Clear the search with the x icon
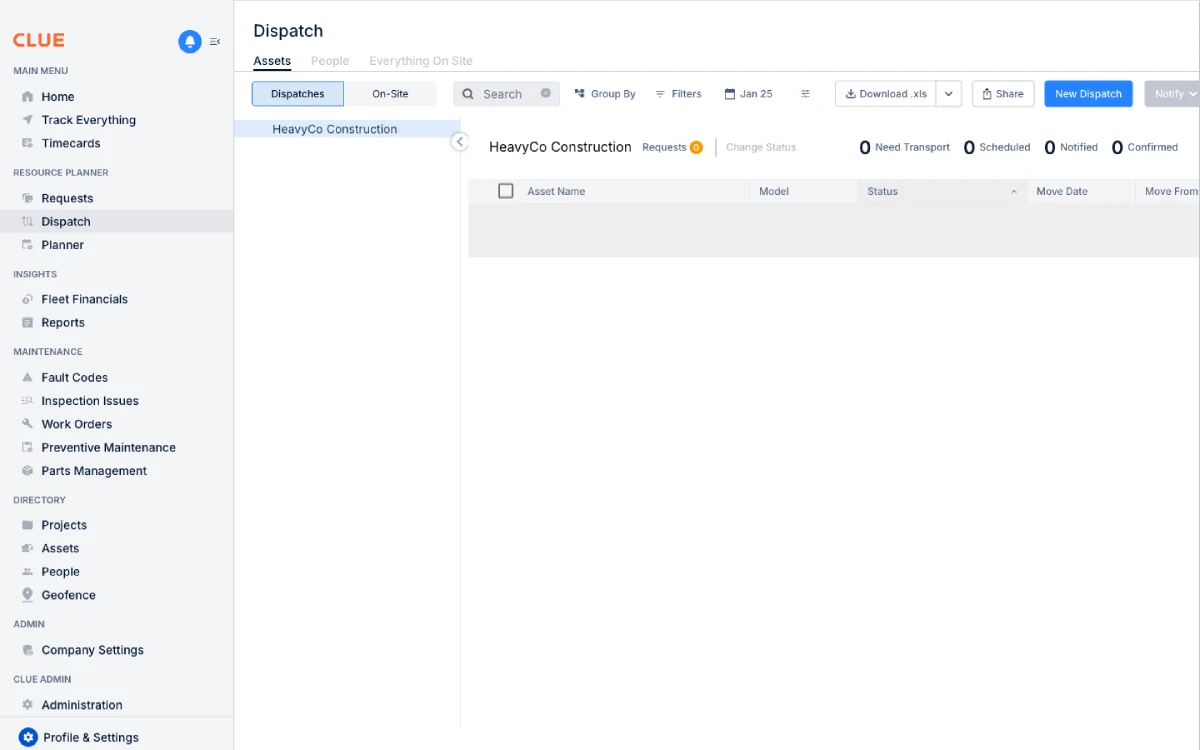The width and height of the screenshot is (1200, 750). click(x=546, y=93)
